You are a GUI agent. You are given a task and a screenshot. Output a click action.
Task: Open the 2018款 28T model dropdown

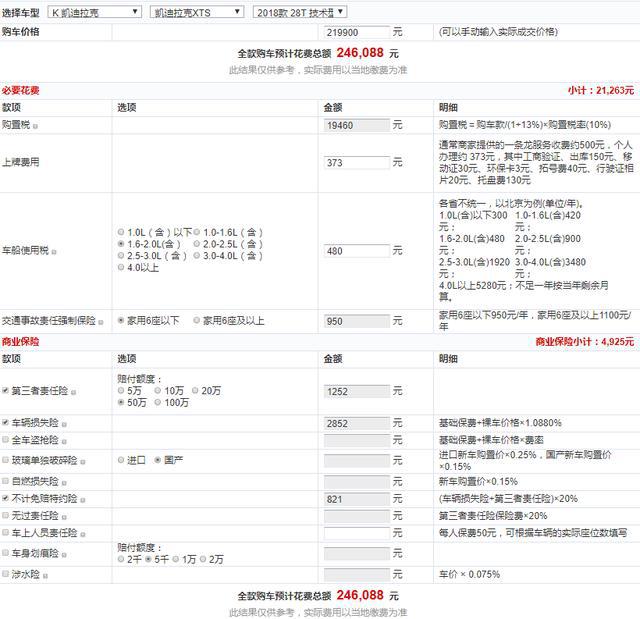pyautogui.click(x=300, y=12)
